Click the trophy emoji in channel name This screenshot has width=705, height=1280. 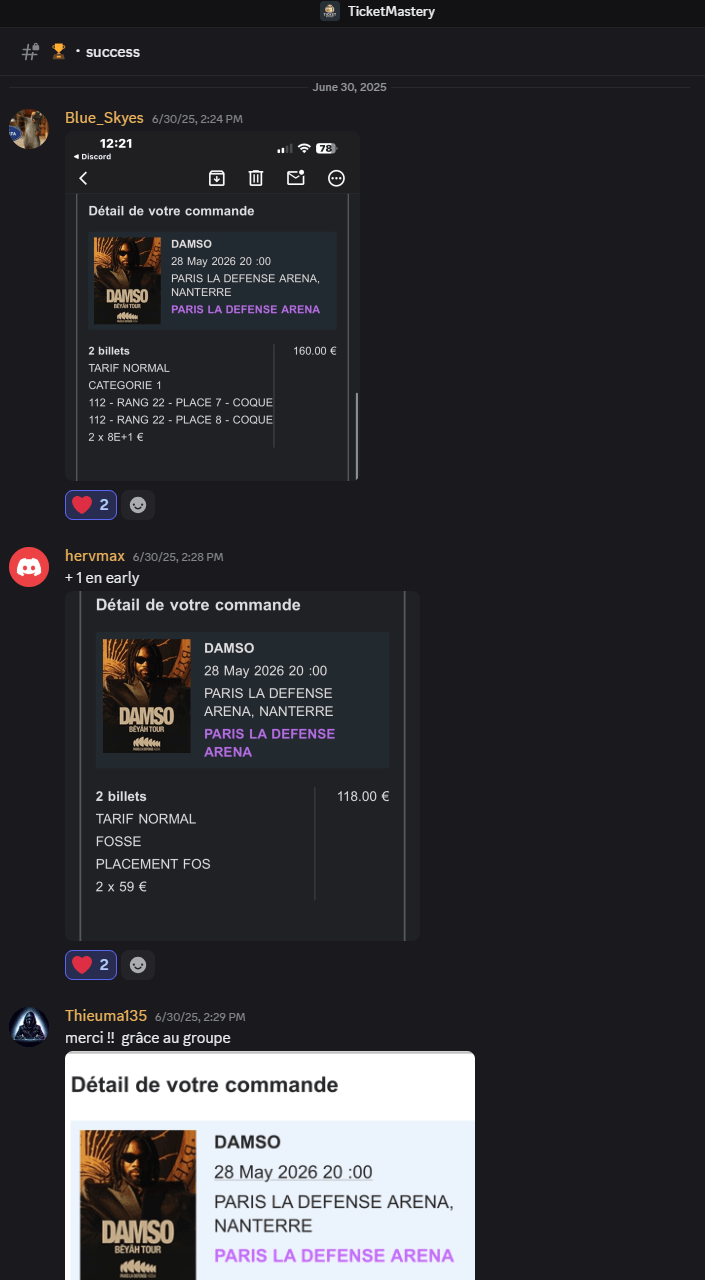click(x=59, y=52)
